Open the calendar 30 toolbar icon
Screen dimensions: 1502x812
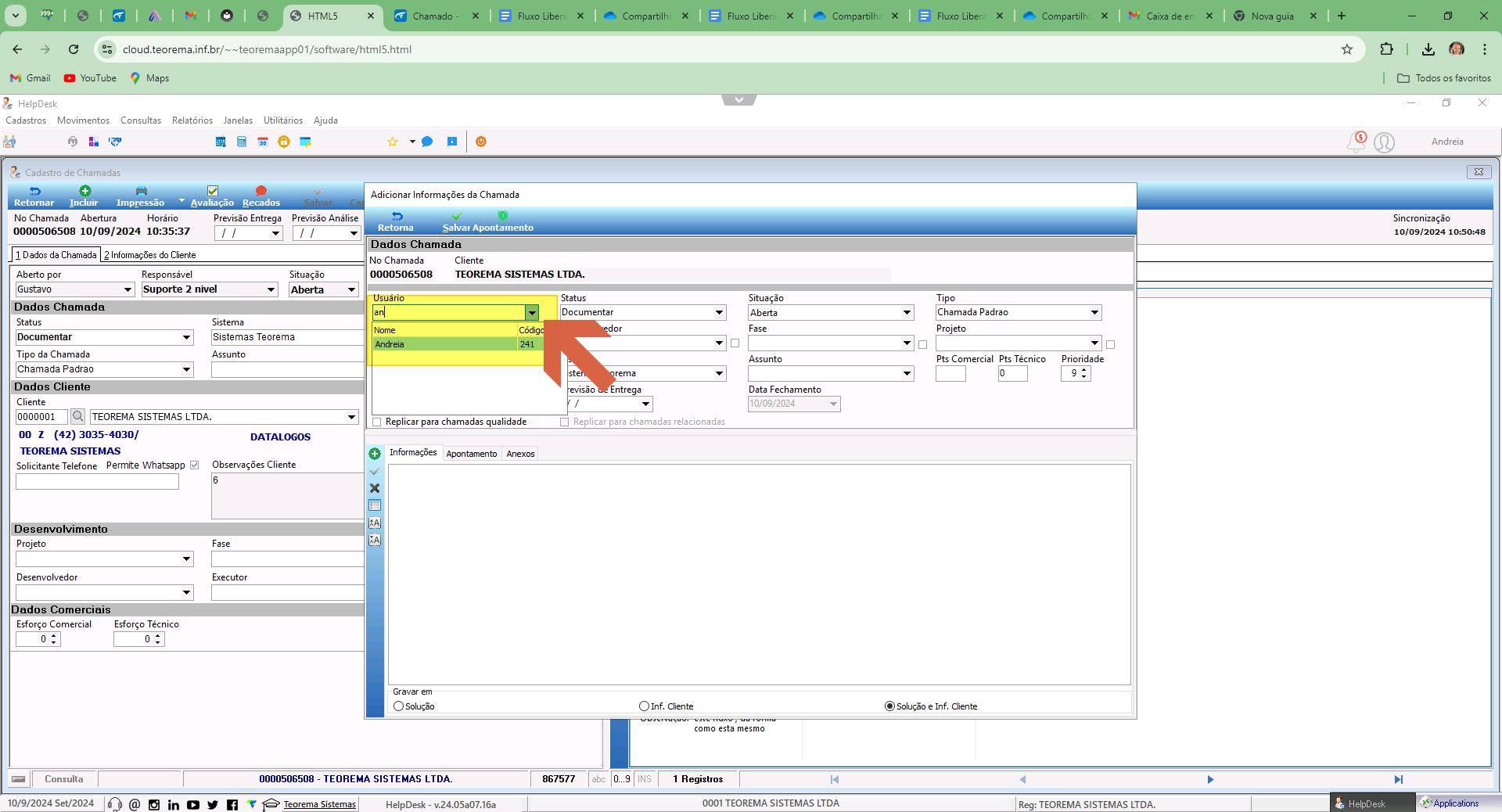(263, 142)
